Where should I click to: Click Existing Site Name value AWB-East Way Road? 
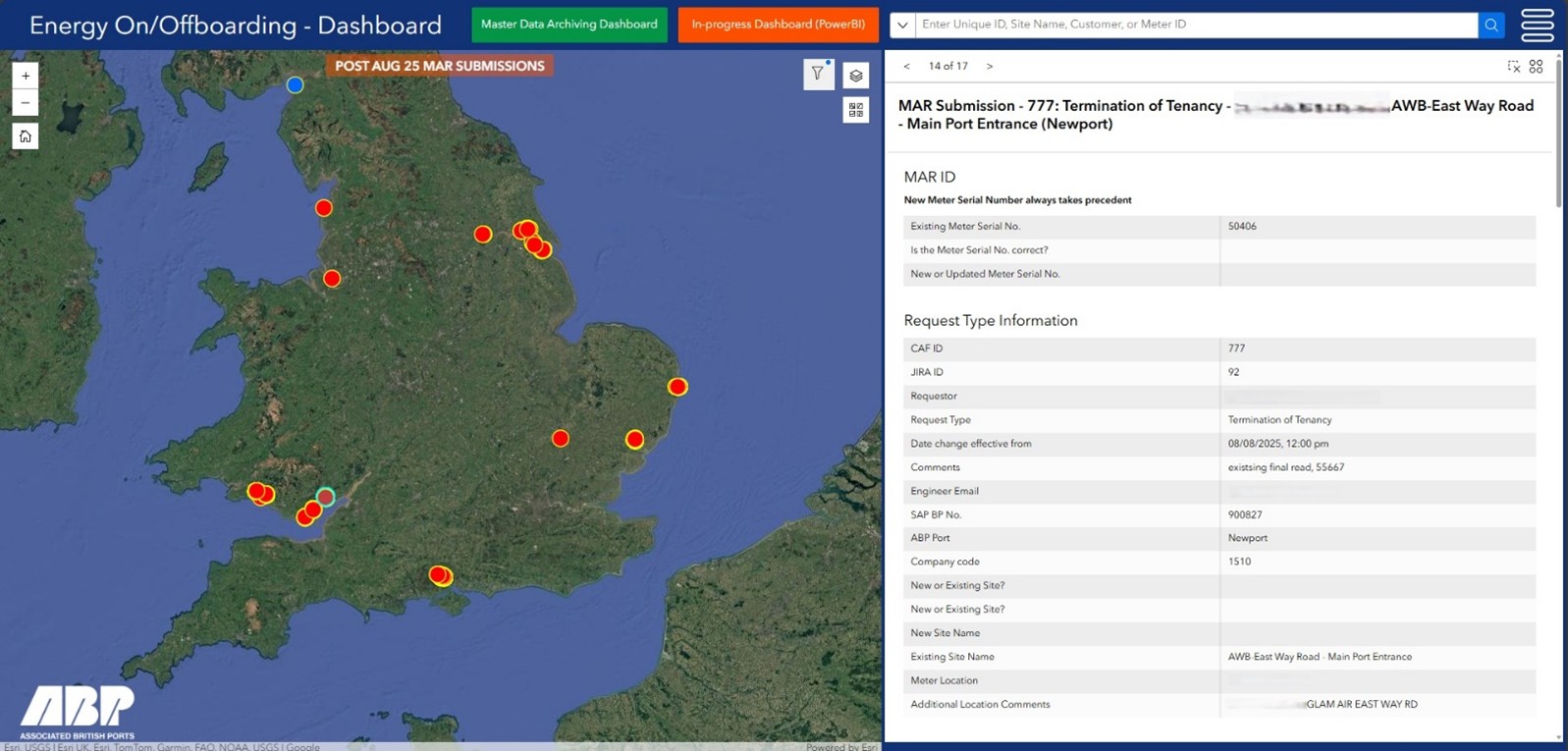tap(1320, 657)
